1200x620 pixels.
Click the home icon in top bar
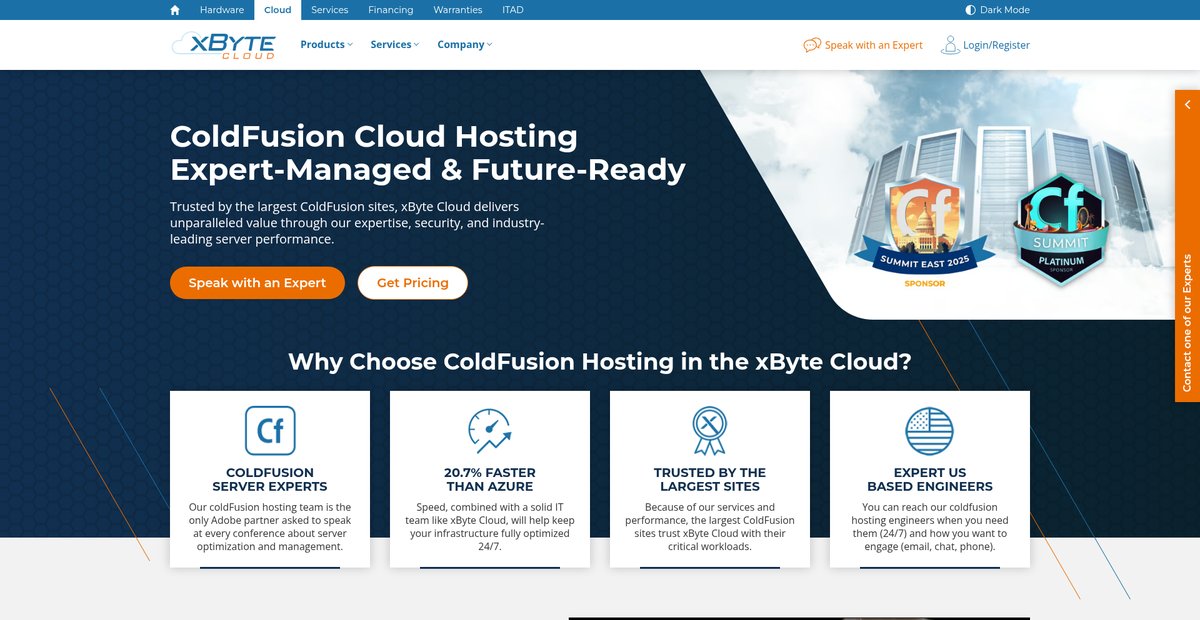175,10
